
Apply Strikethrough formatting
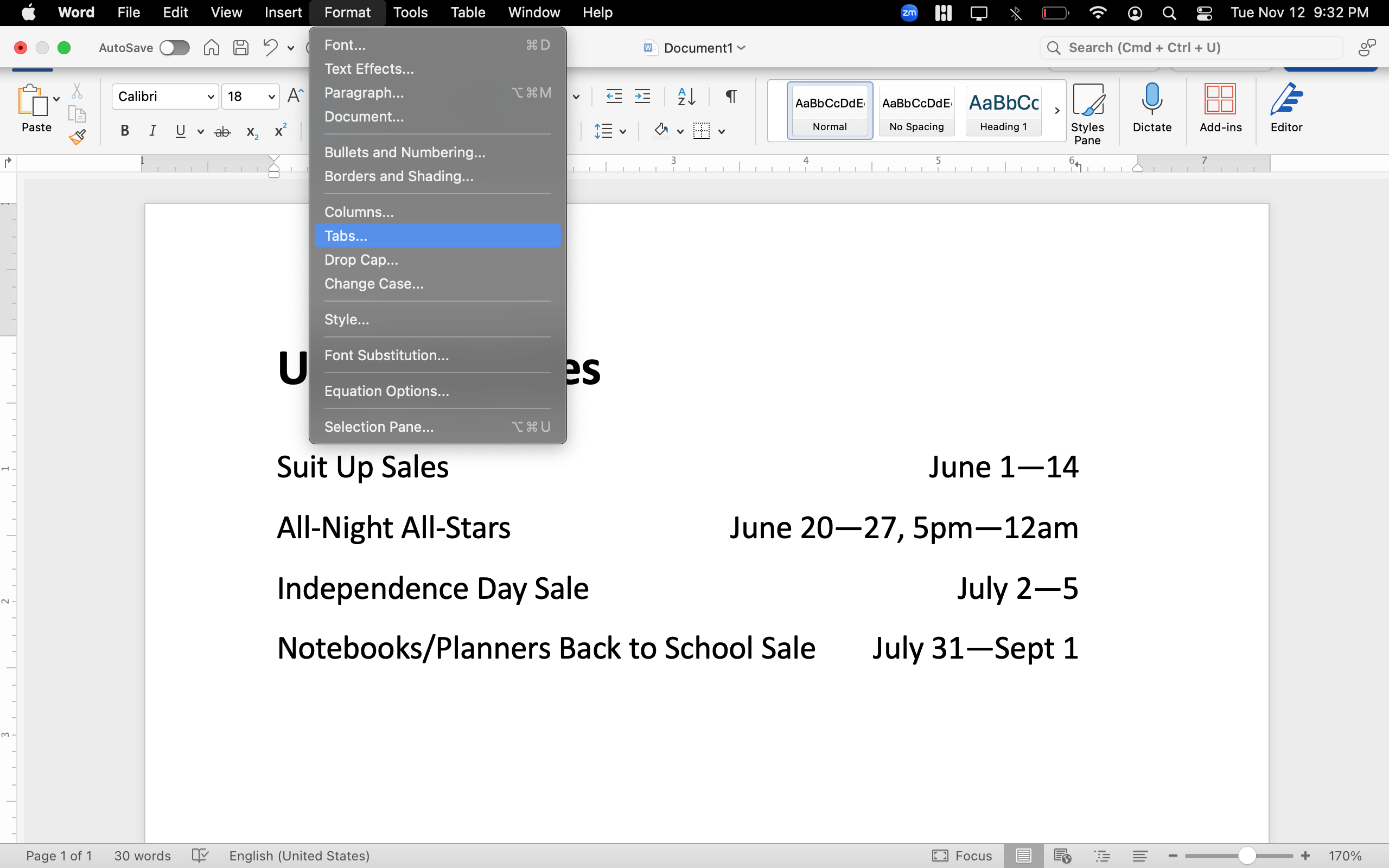click(222, 131)
